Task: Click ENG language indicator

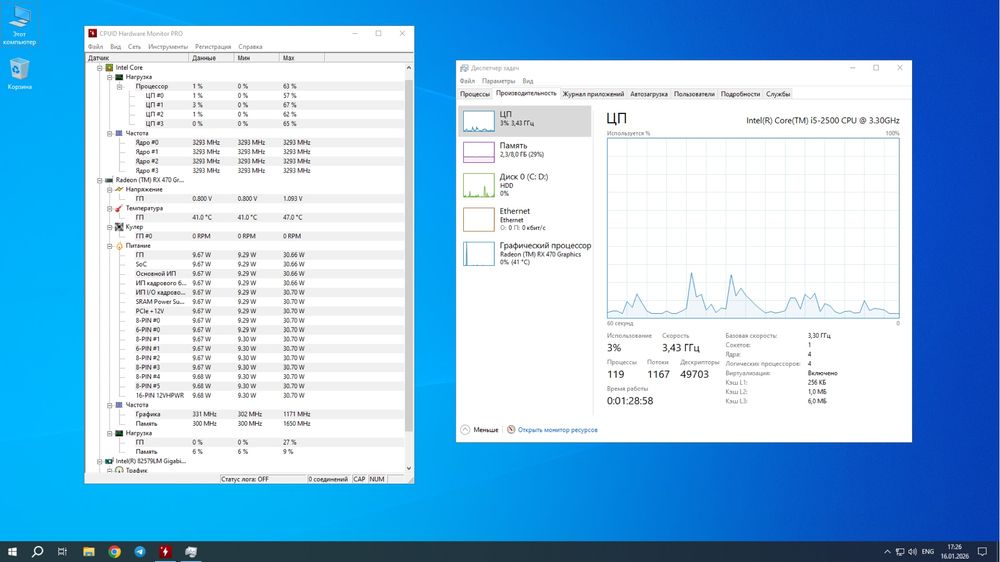Action: (x=928, y=552)
